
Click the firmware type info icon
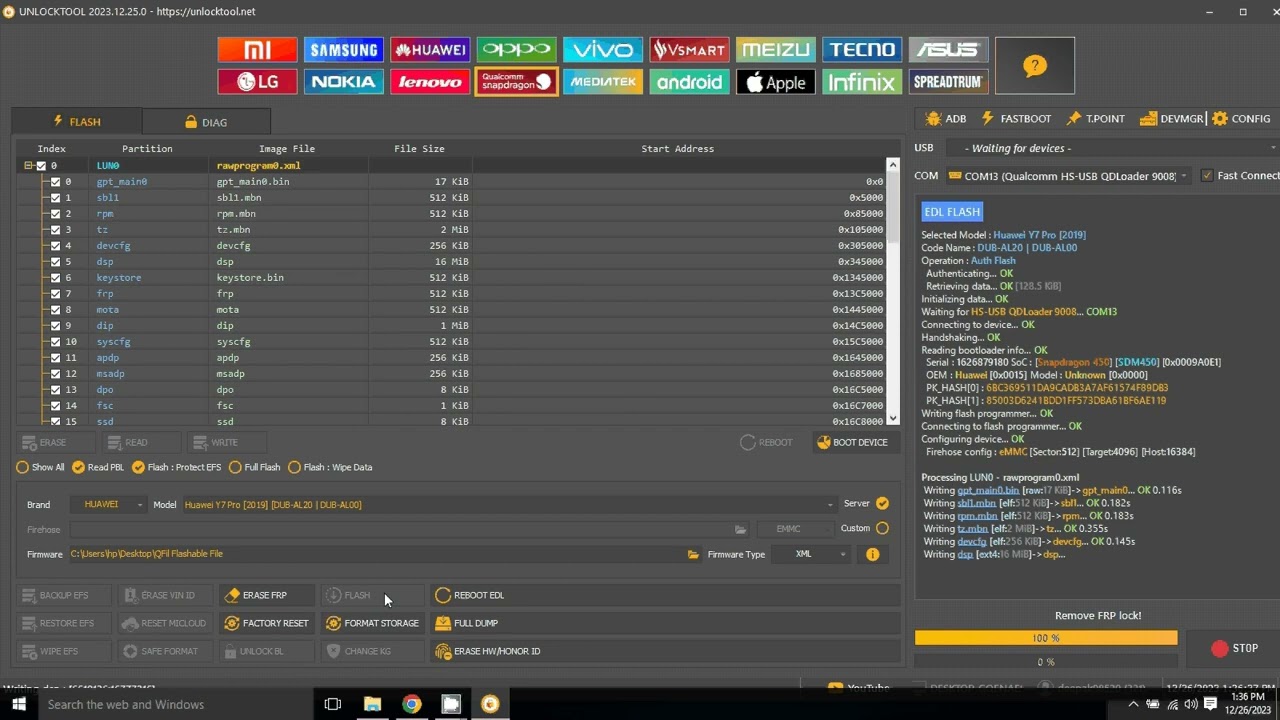pyautogui.click(x=873, y=554)
